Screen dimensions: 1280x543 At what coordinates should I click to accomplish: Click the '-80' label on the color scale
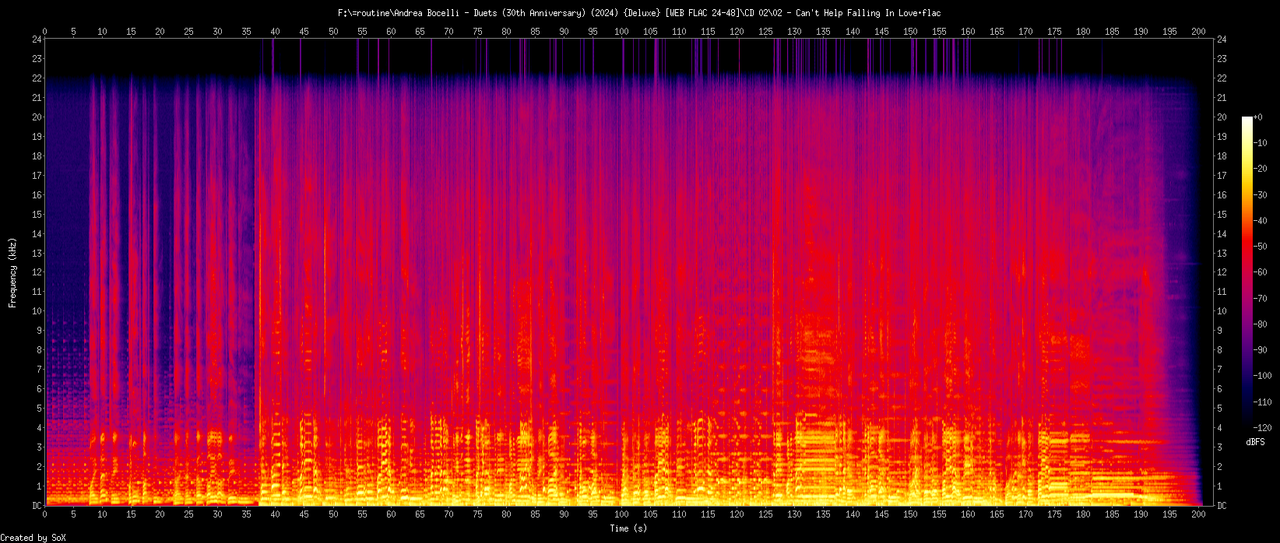1260,324
